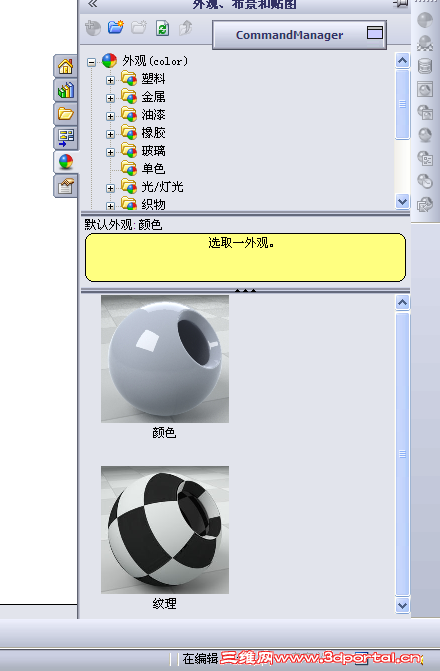Click the tree panel scroll-up arrow
The height and width of the screenshot is (671, 440).
point(402,61)
